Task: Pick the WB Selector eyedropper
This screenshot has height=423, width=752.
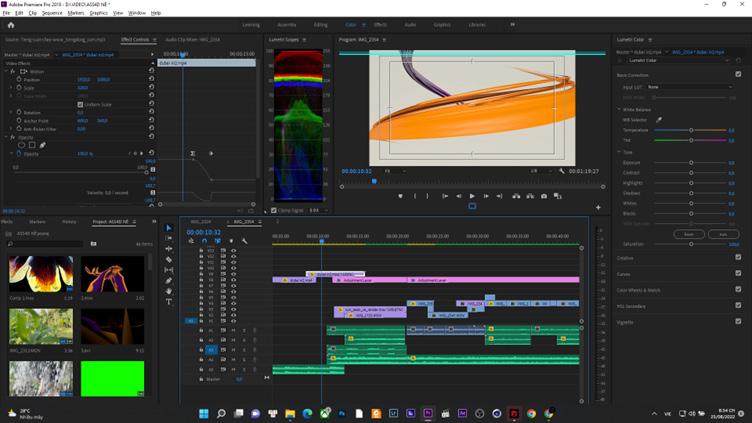Action: click(x=659, y=119)
